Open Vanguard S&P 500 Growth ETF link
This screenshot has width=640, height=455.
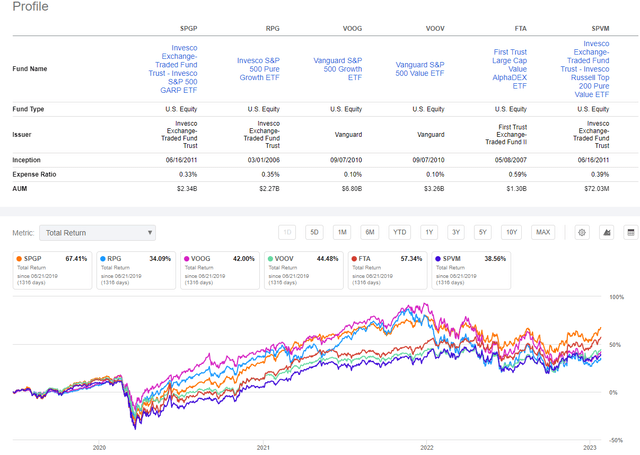(338, 69)
